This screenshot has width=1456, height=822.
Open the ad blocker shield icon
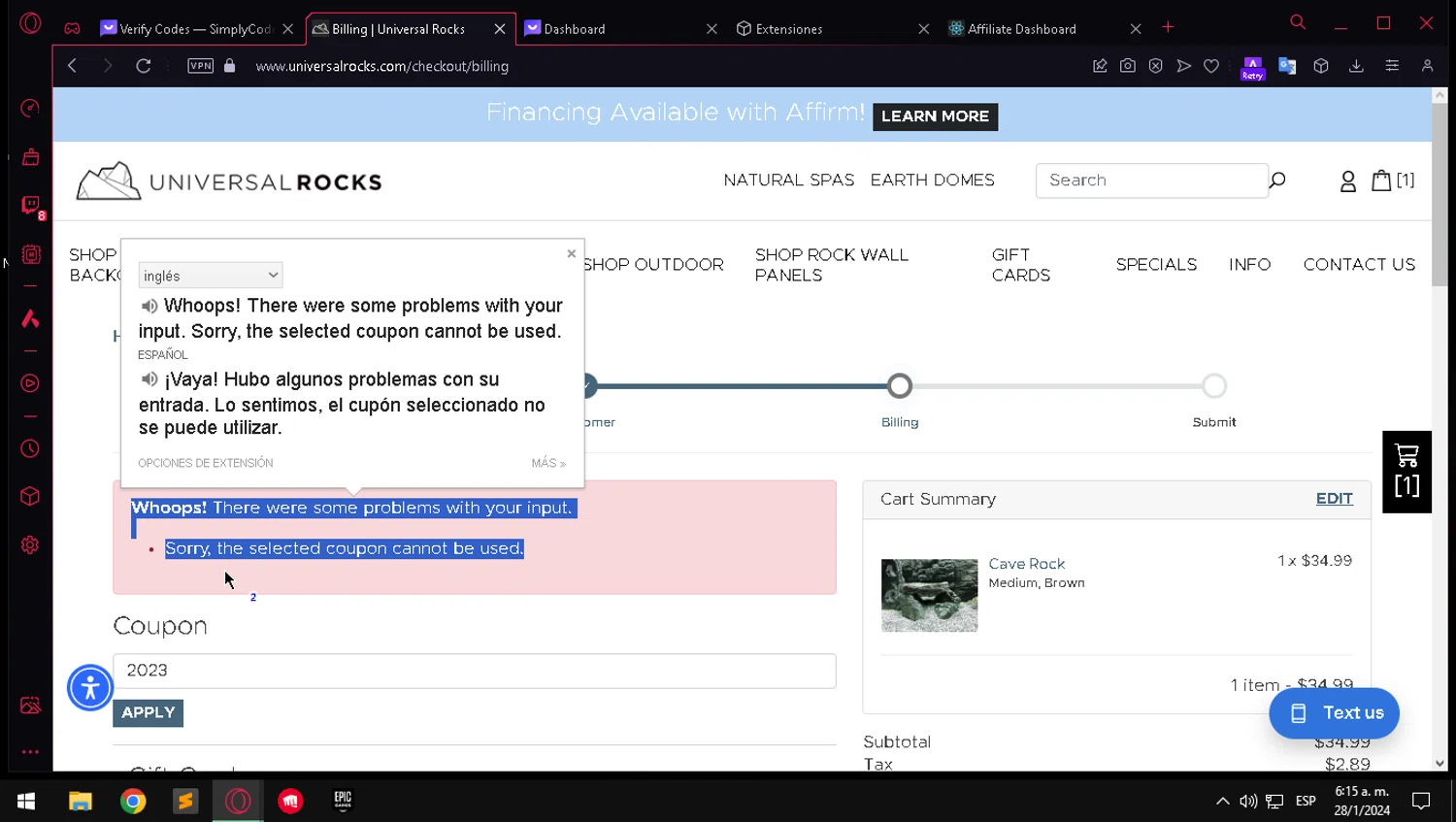coord(1156,66)
